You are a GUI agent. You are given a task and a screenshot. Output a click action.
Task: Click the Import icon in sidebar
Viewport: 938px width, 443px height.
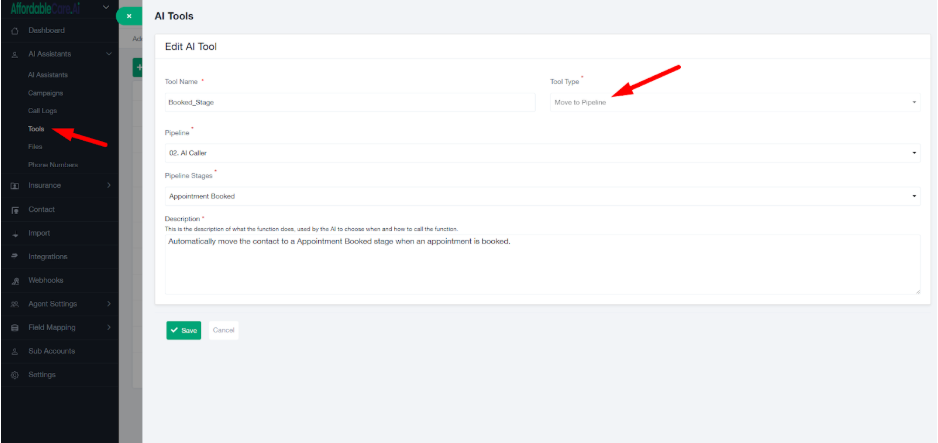click(14, 234)
